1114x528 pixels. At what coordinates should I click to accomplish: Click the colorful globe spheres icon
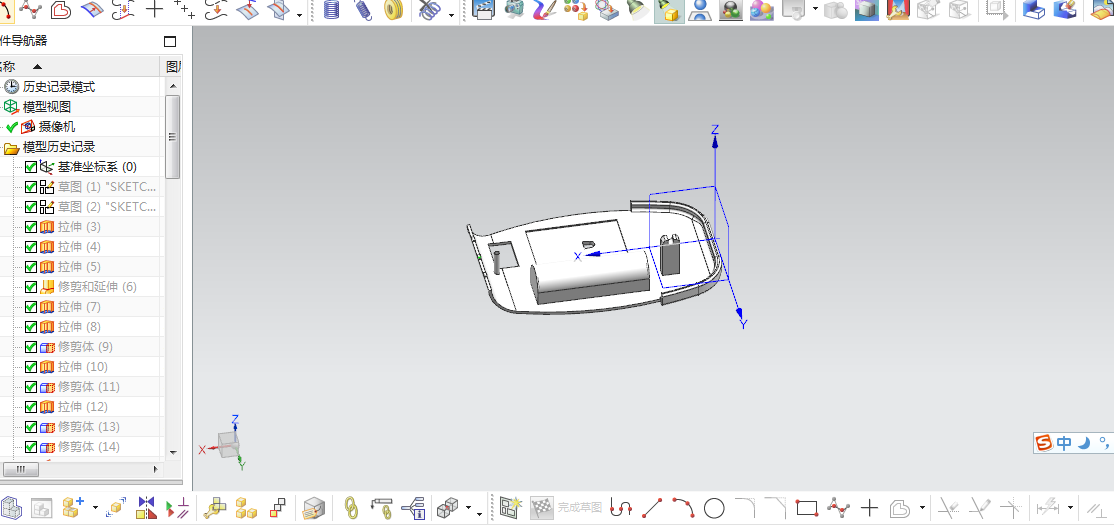(x=762, y=9)
